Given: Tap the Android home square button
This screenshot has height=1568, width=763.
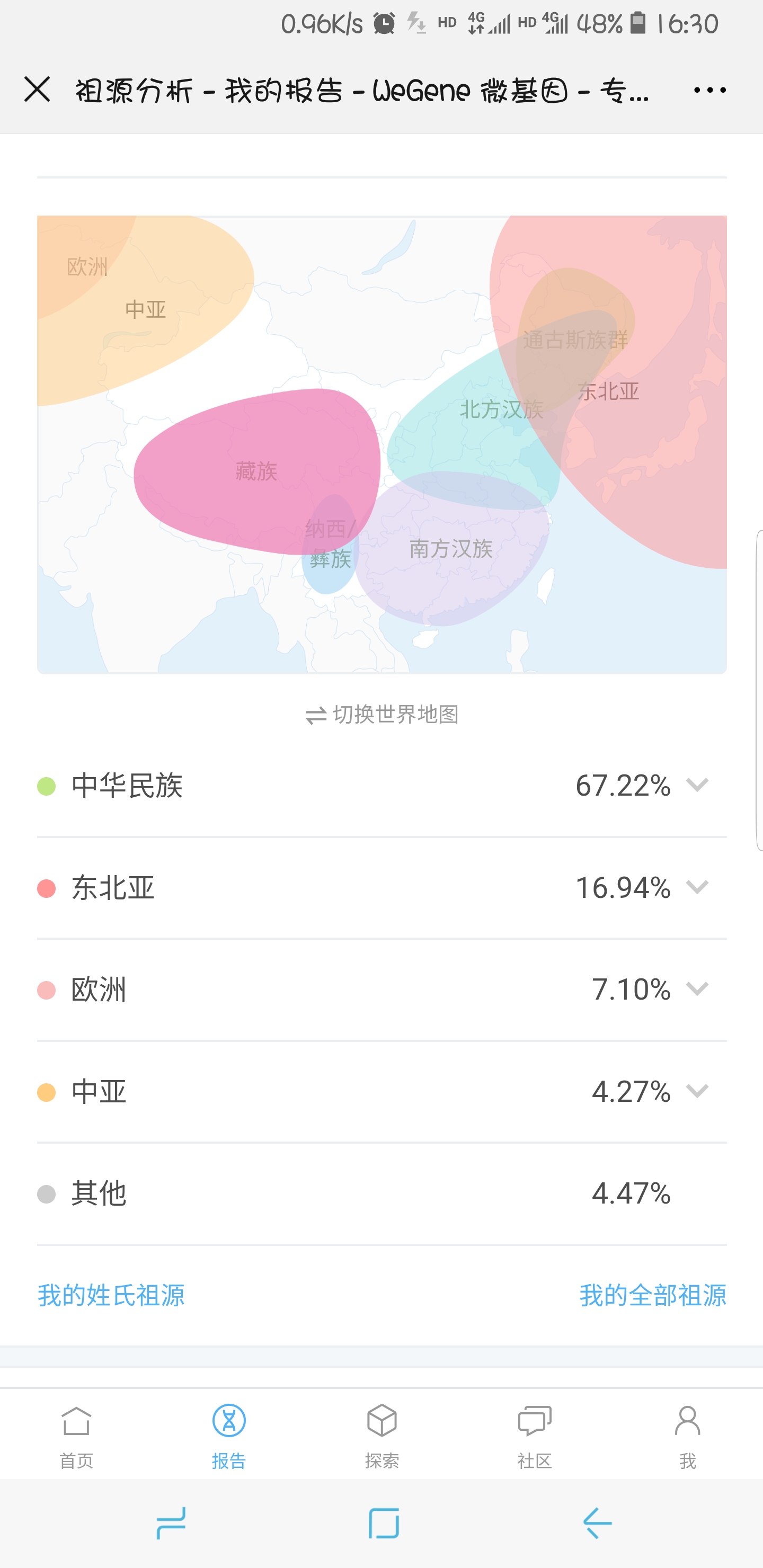Looking at the screenshot, I should 384,1523.
